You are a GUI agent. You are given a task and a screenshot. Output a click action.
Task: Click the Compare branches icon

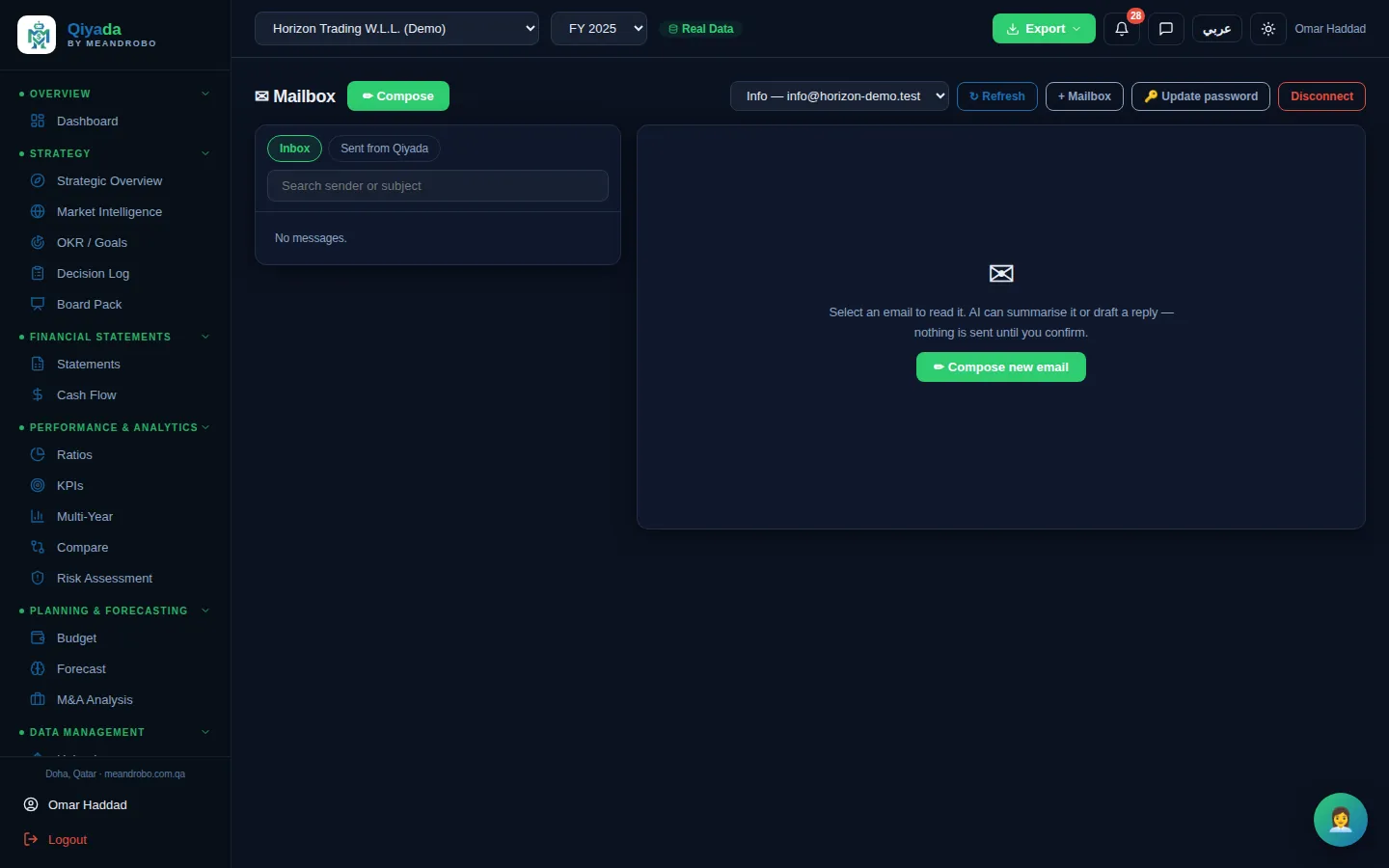pos(38,548)
